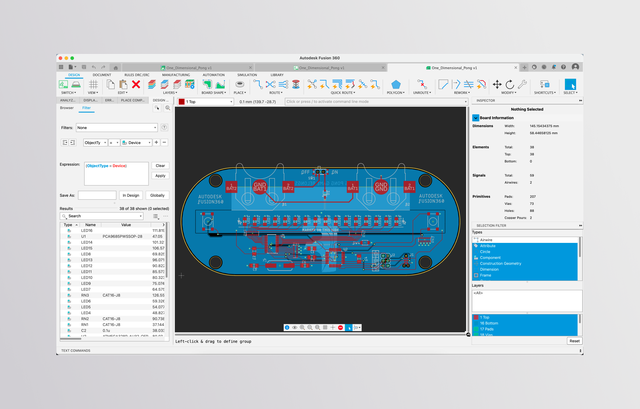Expand the MODIFY toolbar dropdown
This screenshot has width=640, height=409.
tap(509, 93)
